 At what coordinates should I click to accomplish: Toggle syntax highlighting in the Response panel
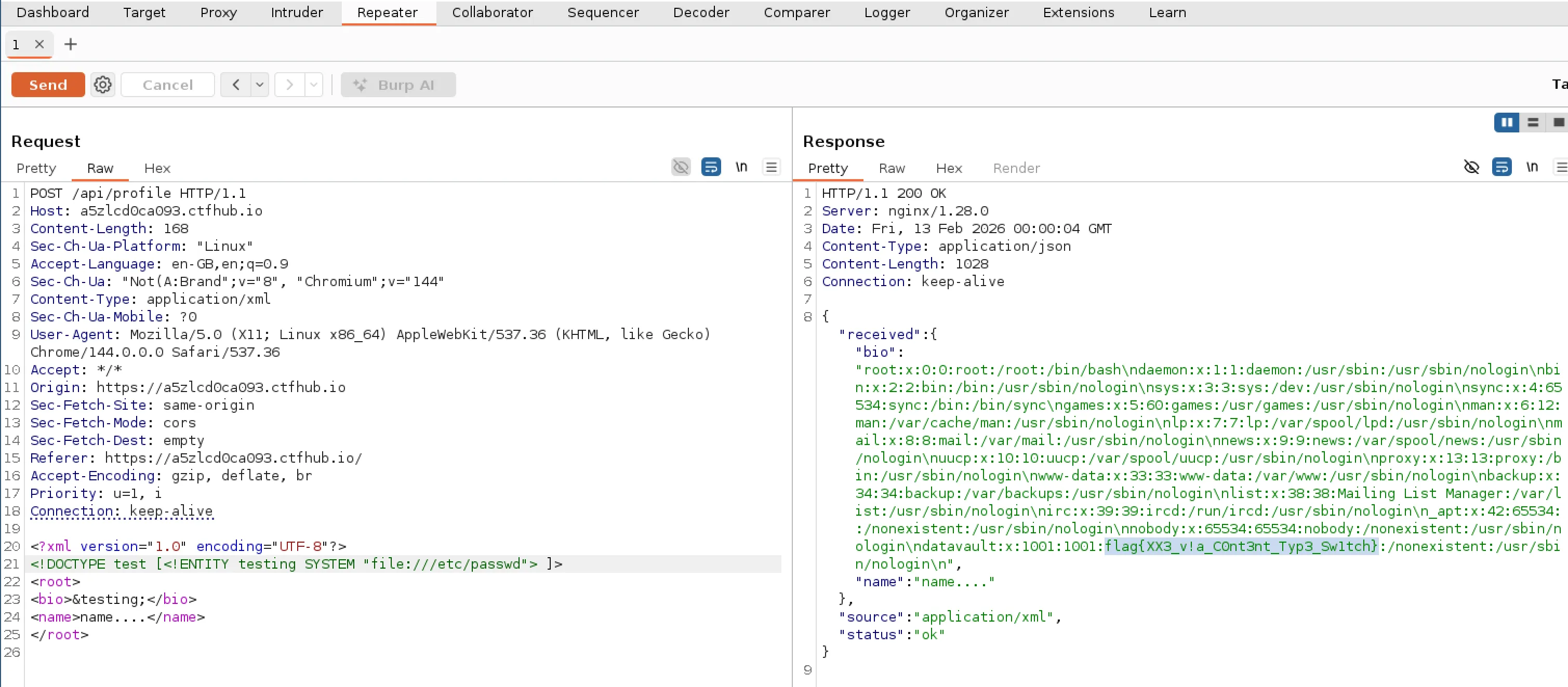tap(1502, 167)
